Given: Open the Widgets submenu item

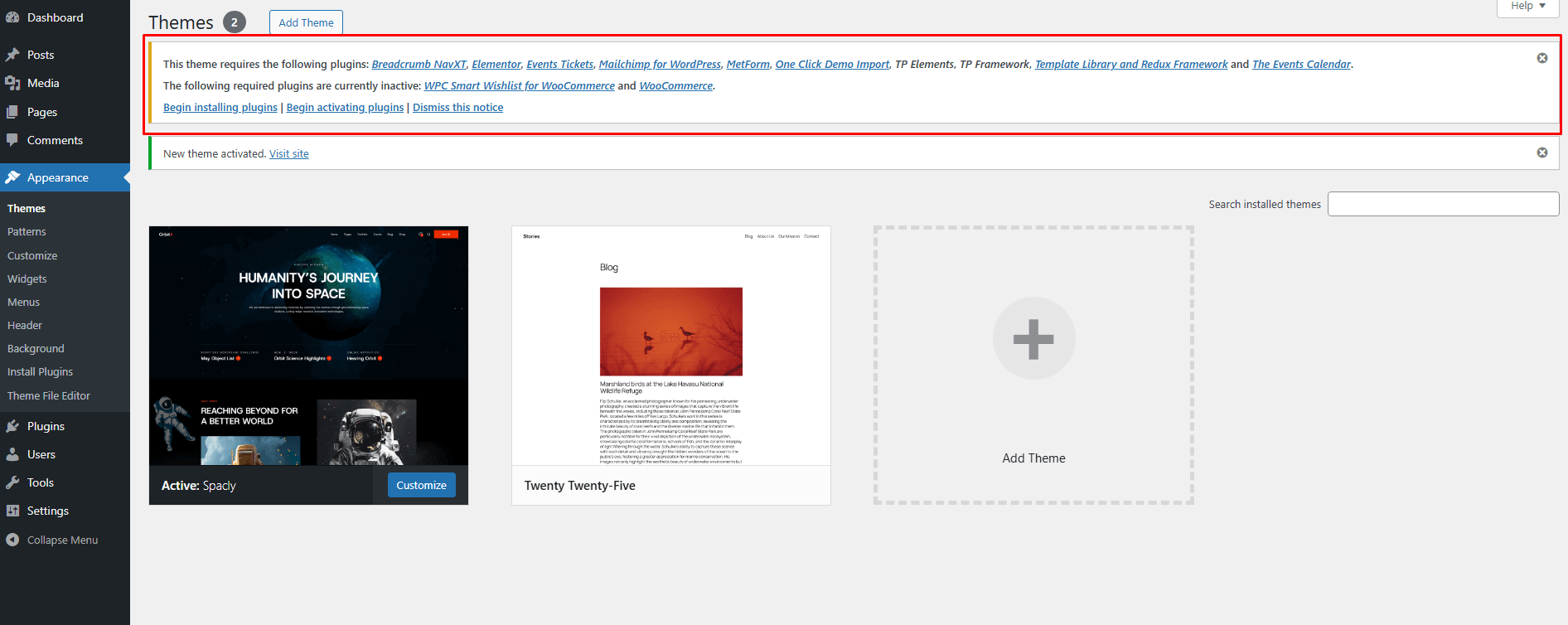Looking at the screenshot, I should click(x=27, y=279).
